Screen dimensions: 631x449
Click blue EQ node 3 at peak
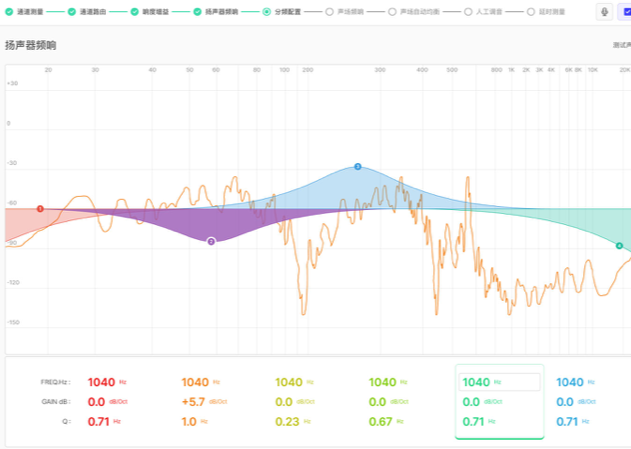[357, 167]
